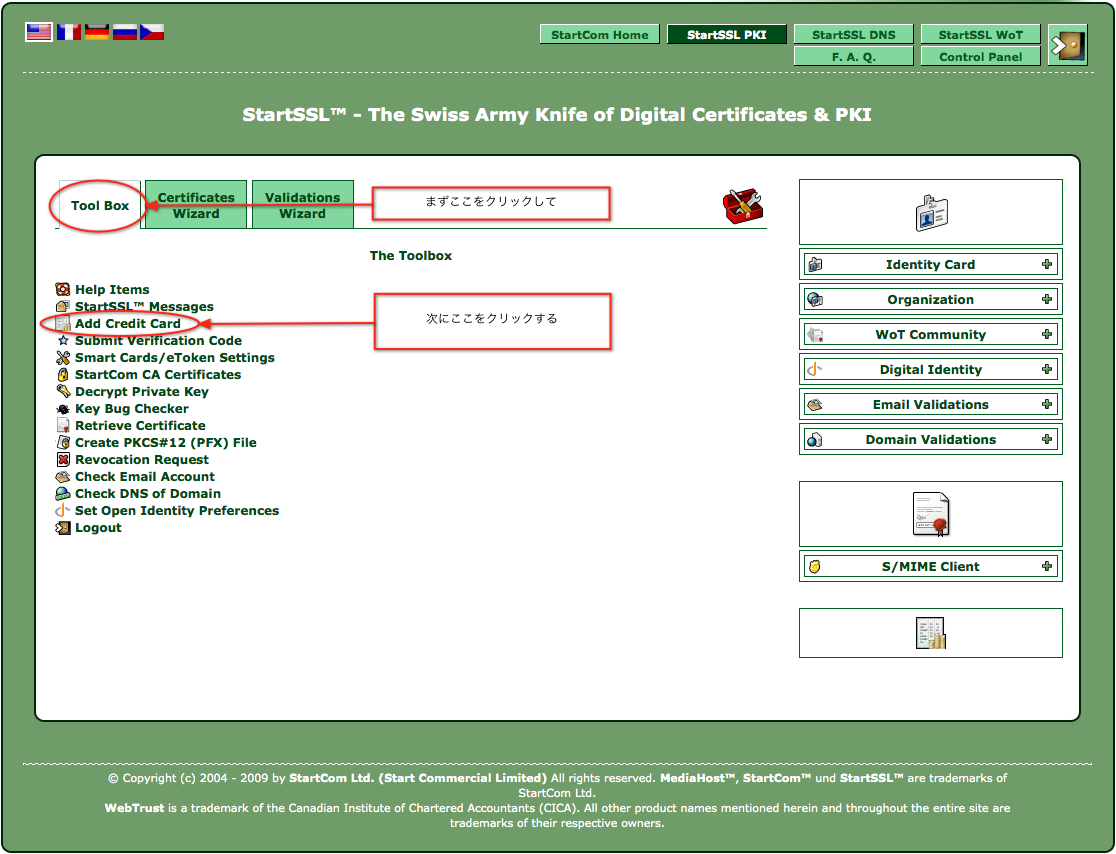The height and width of the screenshot is (854, 1116).
Task: Click the Check DNS of Domain icon
Action: point(63,493)
